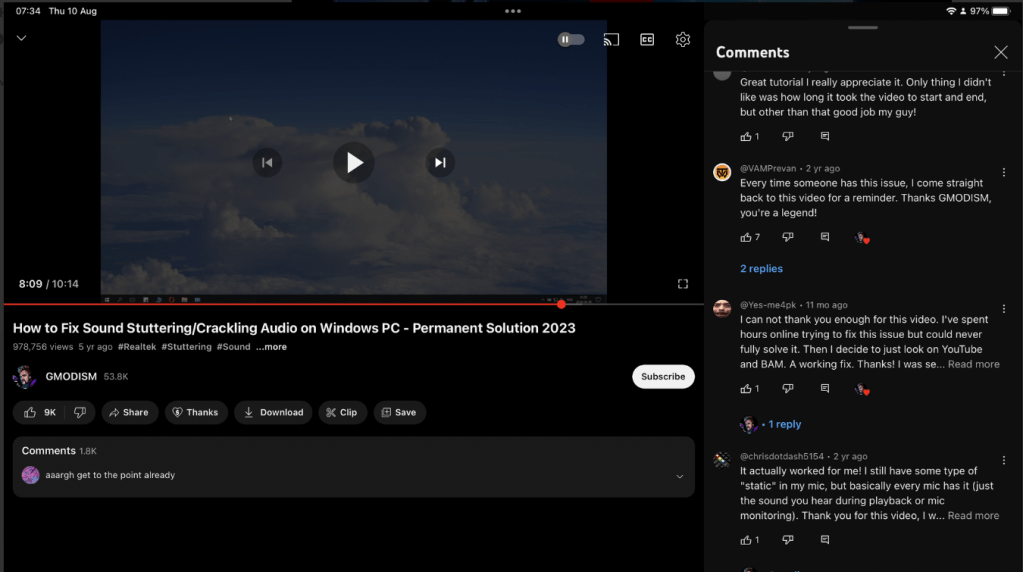Screen dimensions: 1023x572
Task: Dislike @VAMPrevan's comment
Action: tap(787, 237)
